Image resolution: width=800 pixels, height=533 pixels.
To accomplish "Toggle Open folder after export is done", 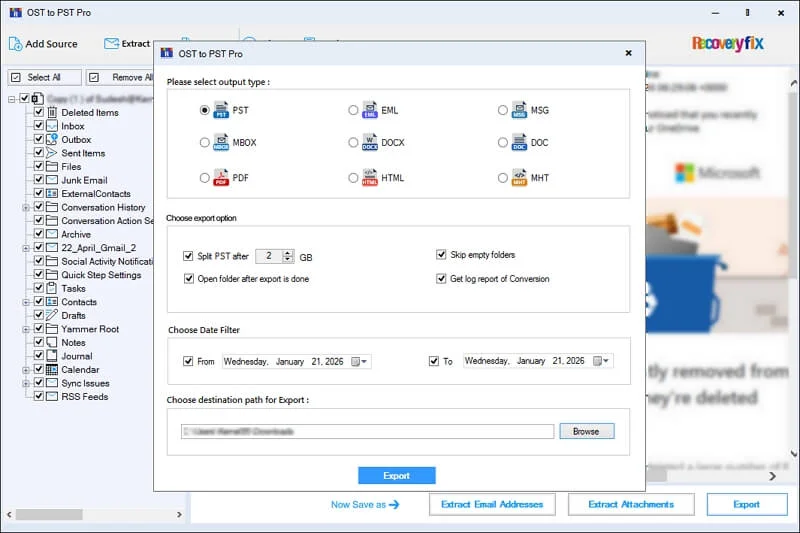I will point(189,278).
